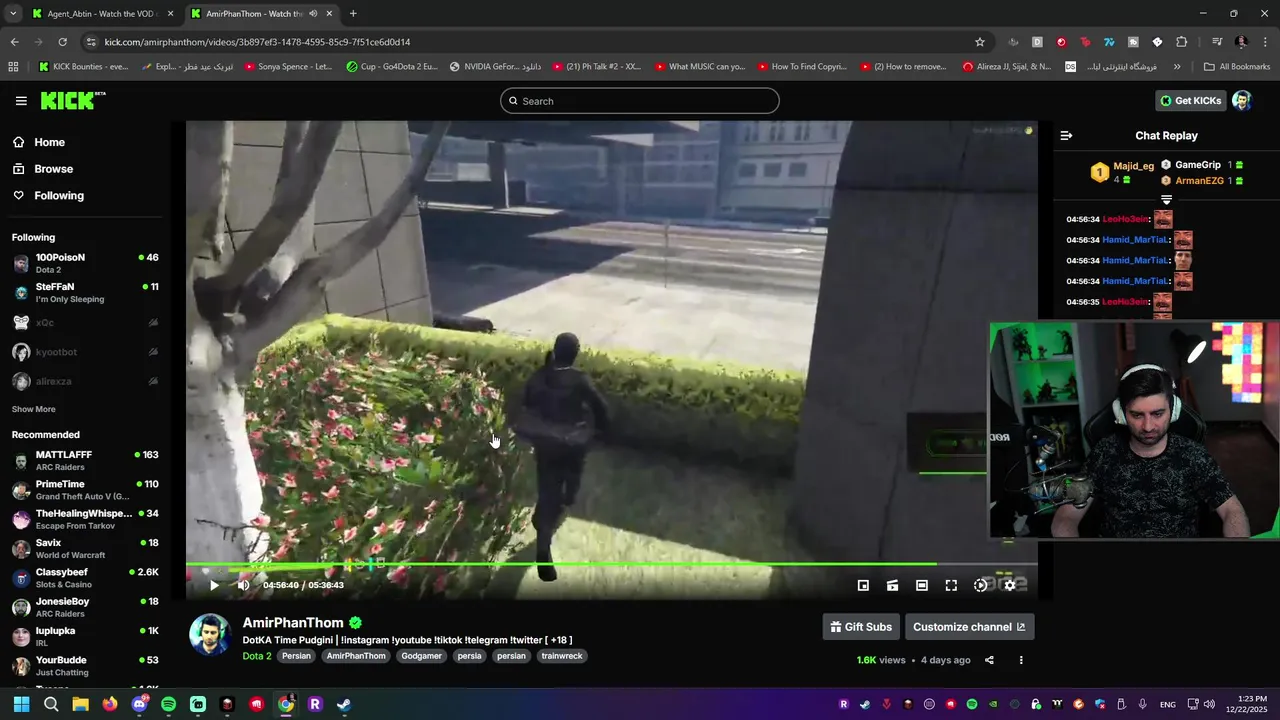The height and width of the screenshot is (720, 1280).
Task: Open KICK Bounties bookmark
Action: point(83,67)
